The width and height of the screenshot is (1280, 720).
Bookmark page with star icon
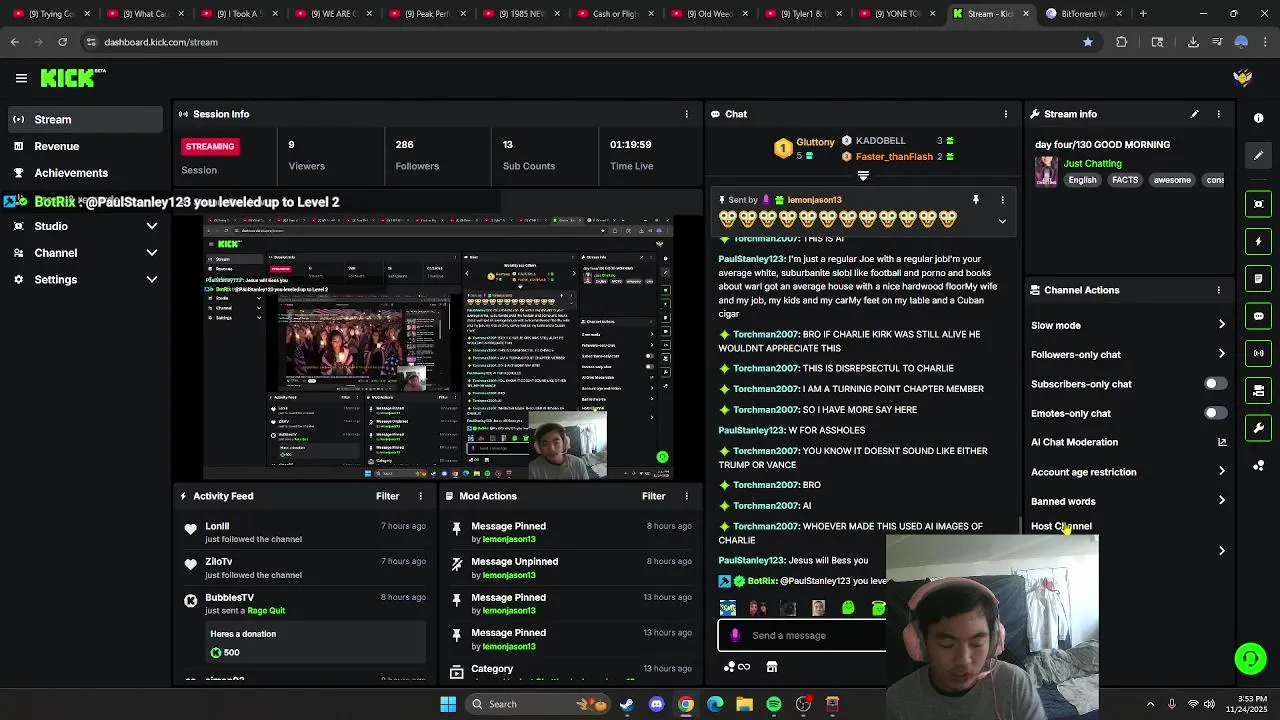(1088, 42)
